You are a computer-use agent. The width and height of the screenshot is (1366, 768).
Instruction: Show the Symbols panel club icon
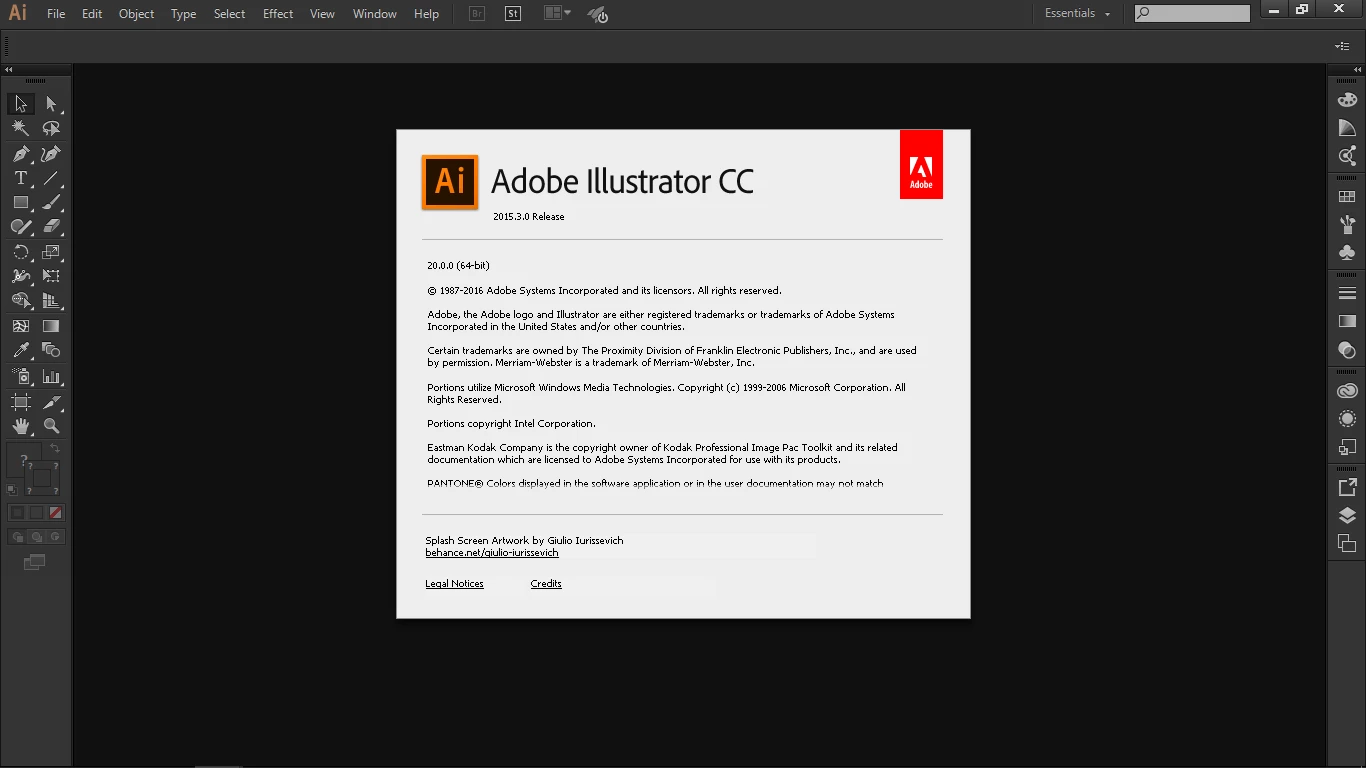pyautogui.click(x=1347, y=253)
